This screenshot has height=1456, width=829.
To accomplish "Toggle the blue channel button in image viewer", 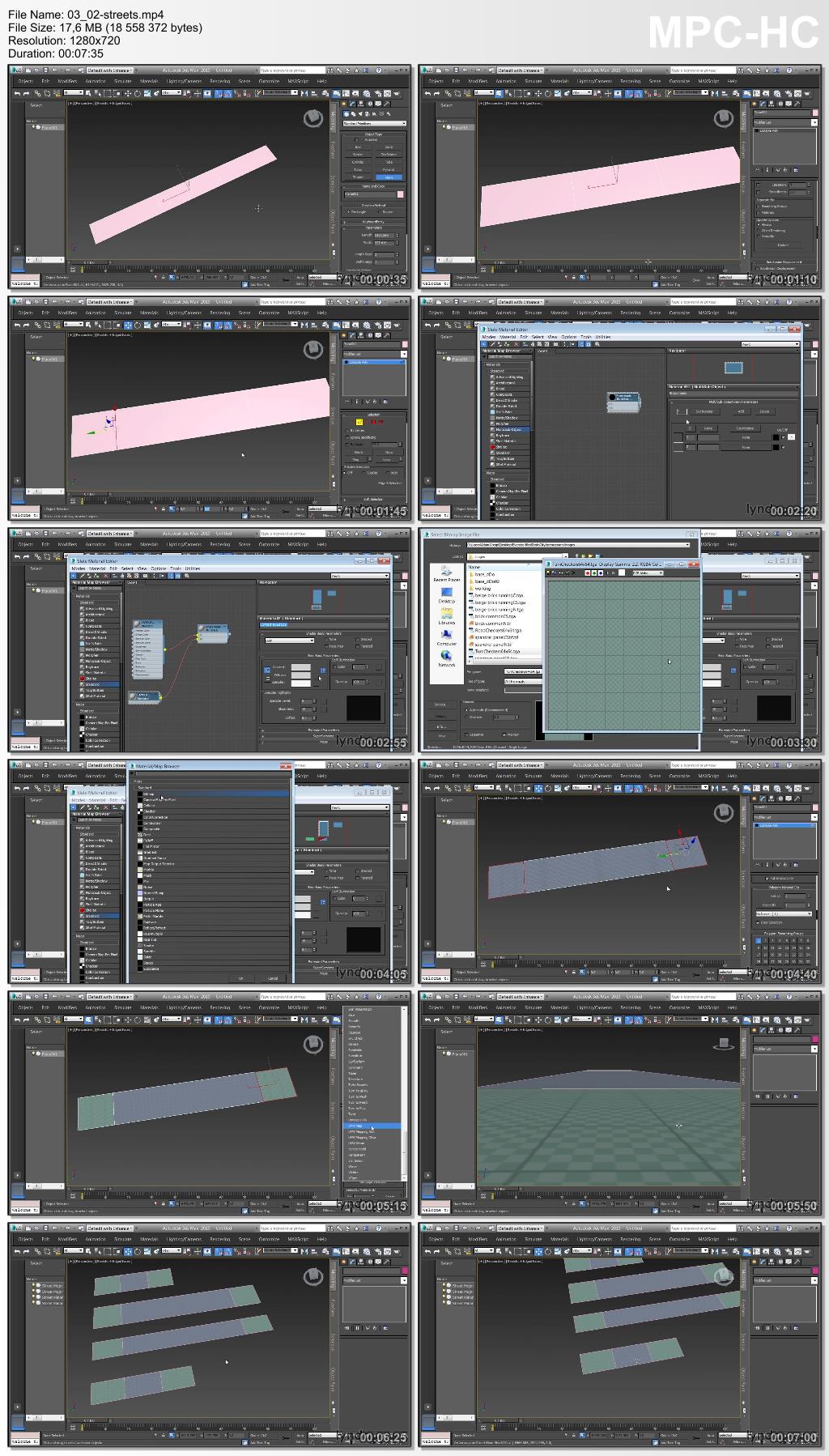I will click(600, 573).
